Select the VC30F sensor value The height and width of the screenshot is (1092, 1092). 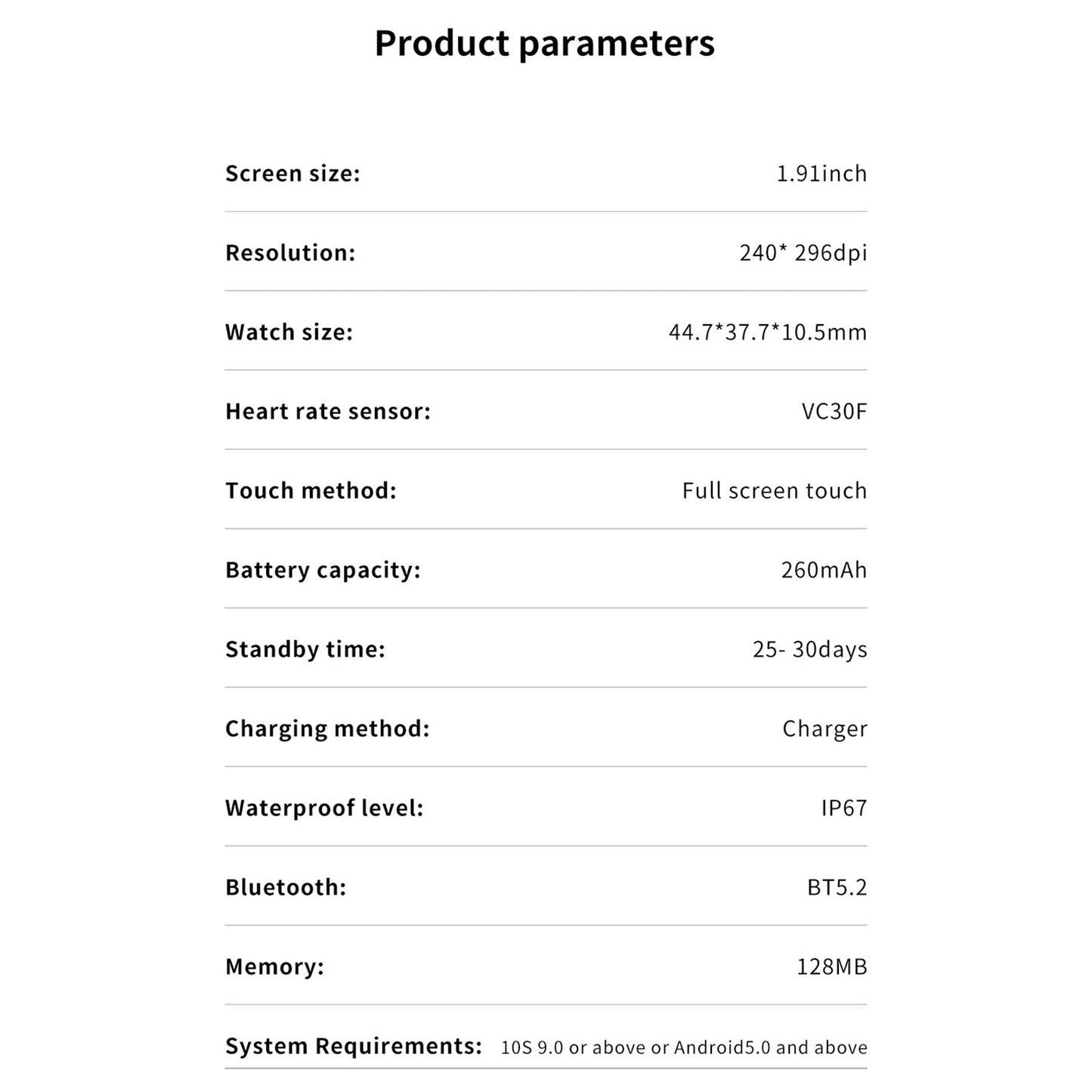coord(834,412)
